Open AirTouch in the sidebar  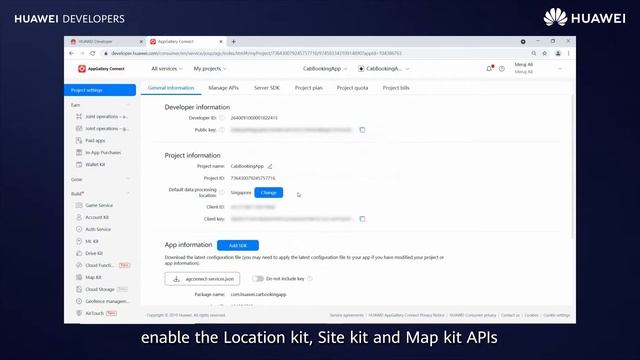96,313
